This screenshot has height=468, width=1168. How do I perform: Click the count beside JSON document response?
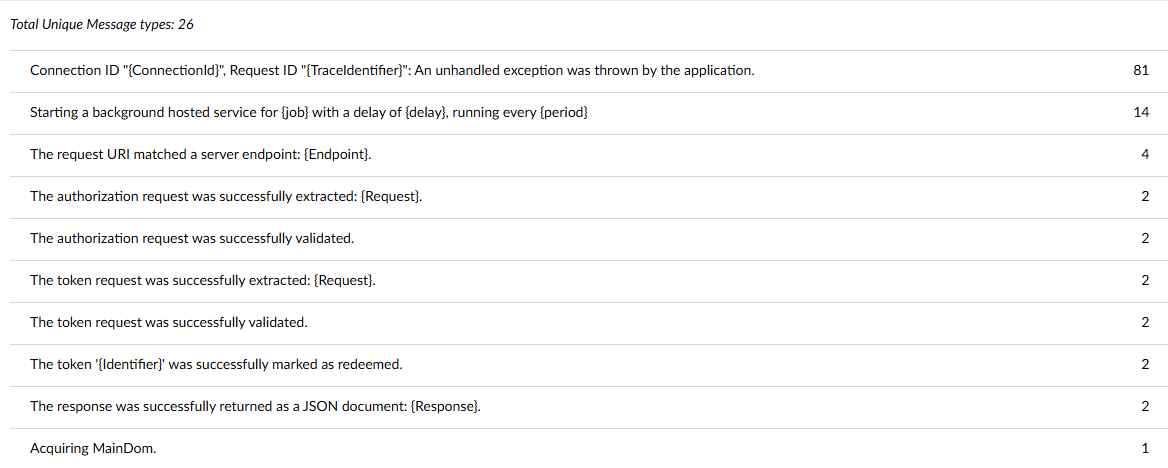[x=1145, y=407]
